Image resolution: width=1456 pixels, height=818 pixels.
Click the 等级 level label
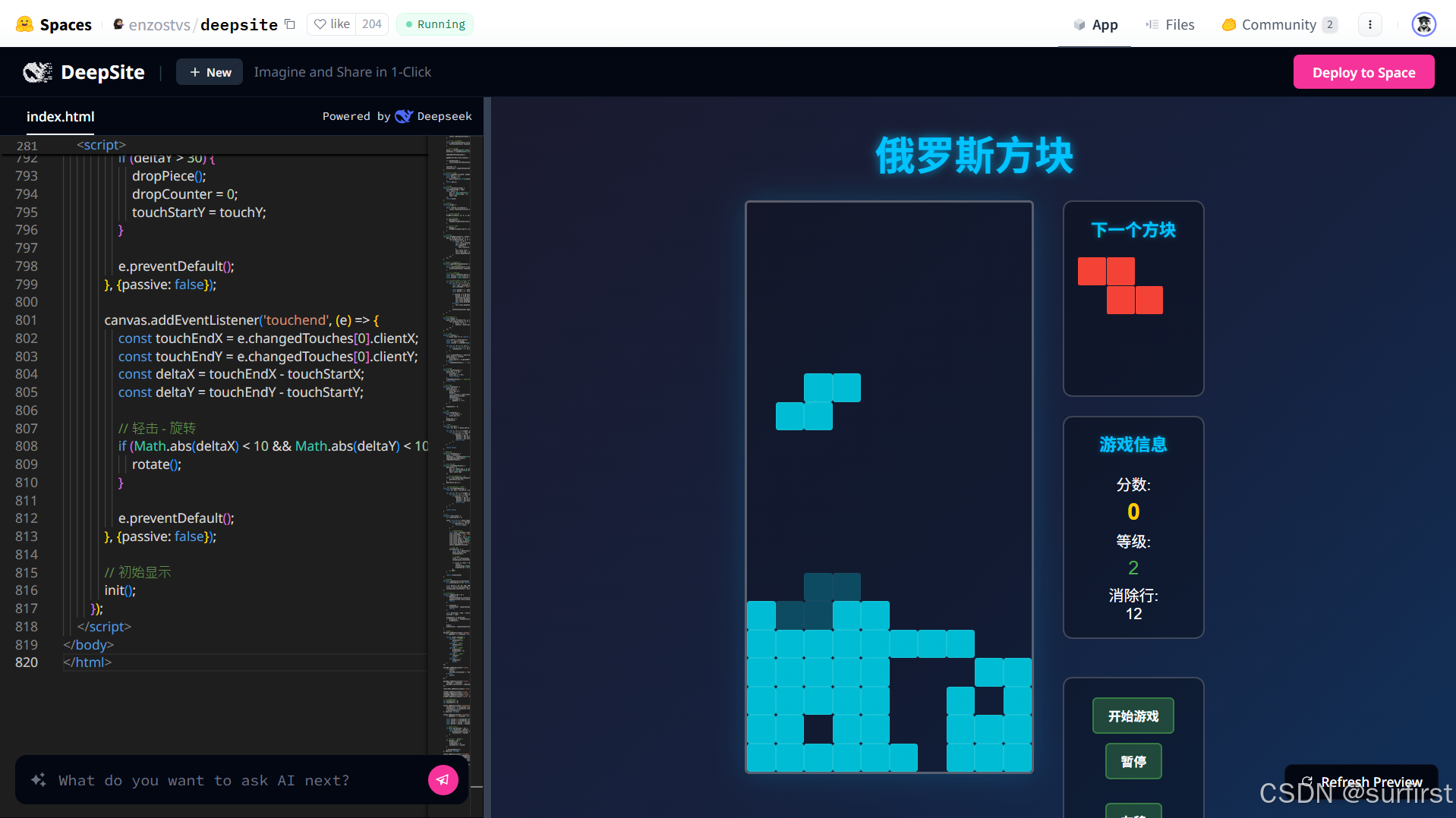click(1133, 542)
